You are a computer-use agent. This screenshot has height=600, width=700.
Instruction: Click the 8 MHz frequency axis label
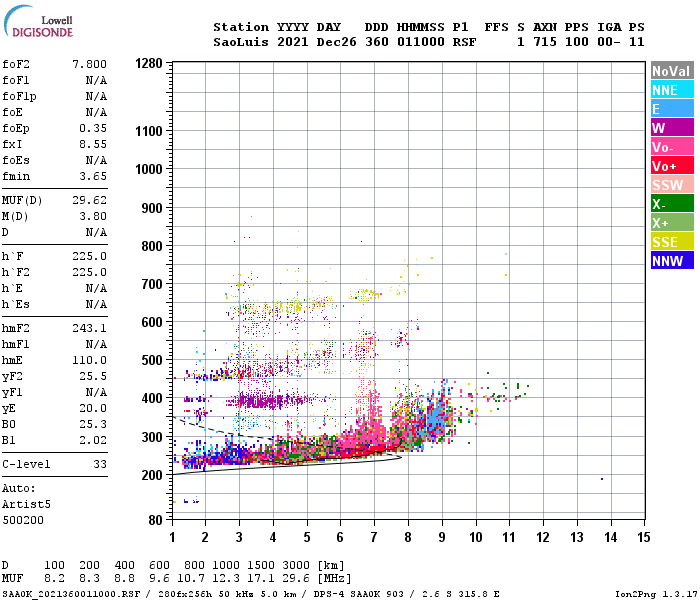(408, 537)
